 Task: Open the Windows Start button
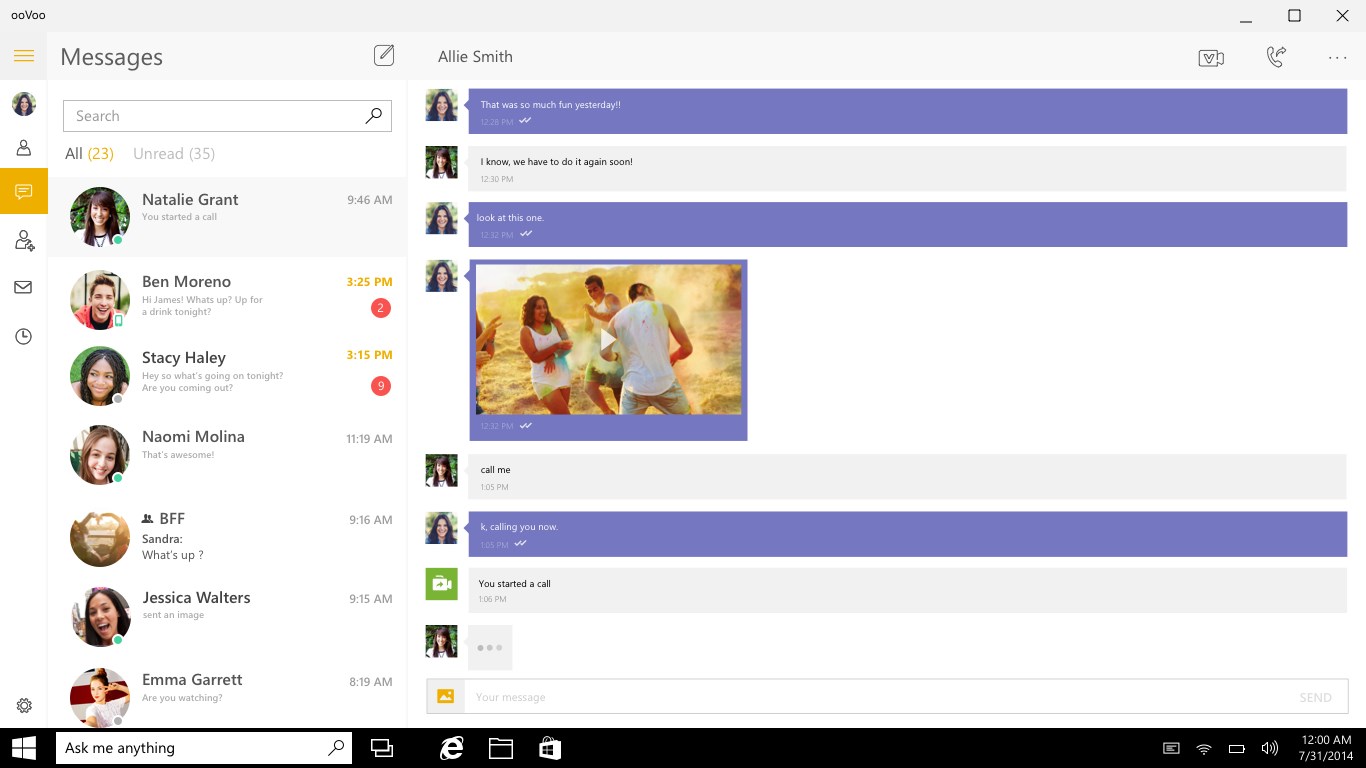pos(24,748)
